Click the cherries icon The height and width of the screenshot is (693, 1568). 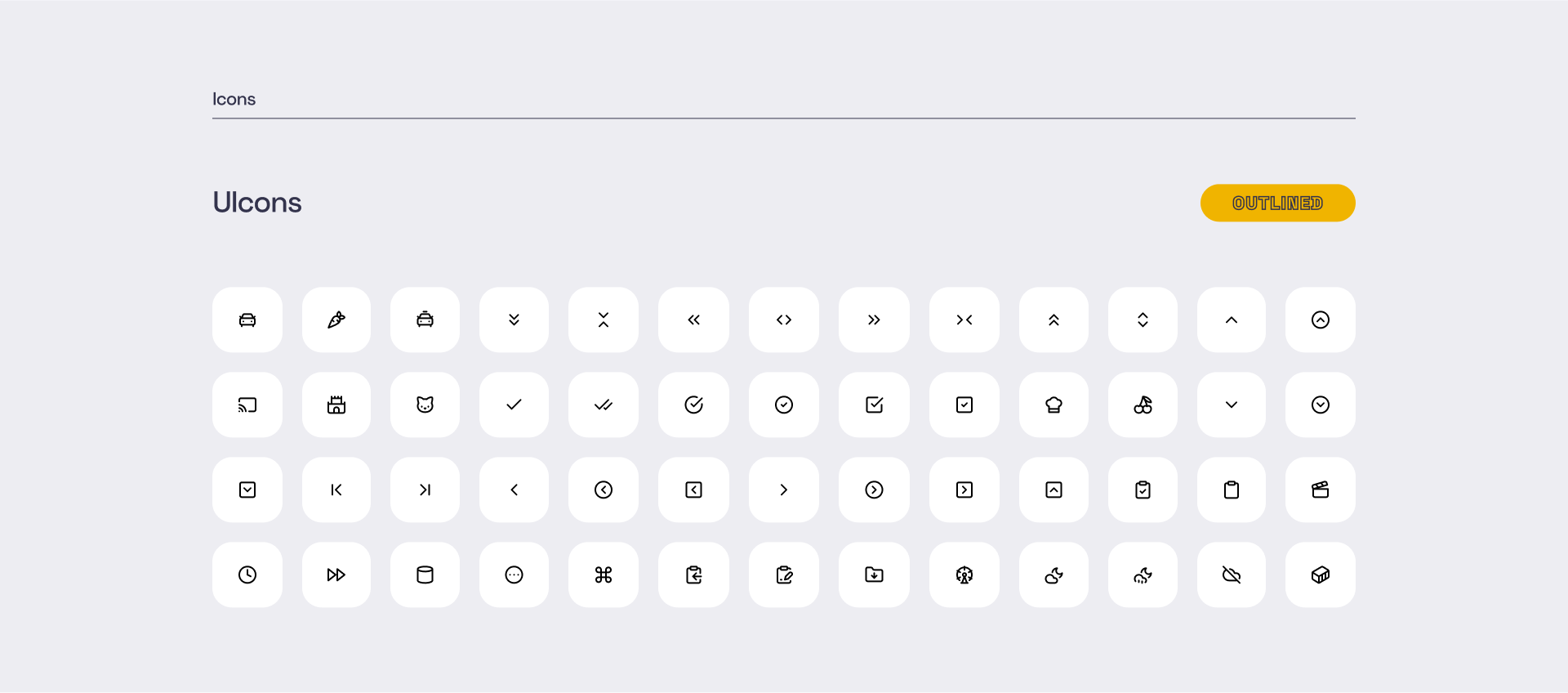tap(1143, 405)
